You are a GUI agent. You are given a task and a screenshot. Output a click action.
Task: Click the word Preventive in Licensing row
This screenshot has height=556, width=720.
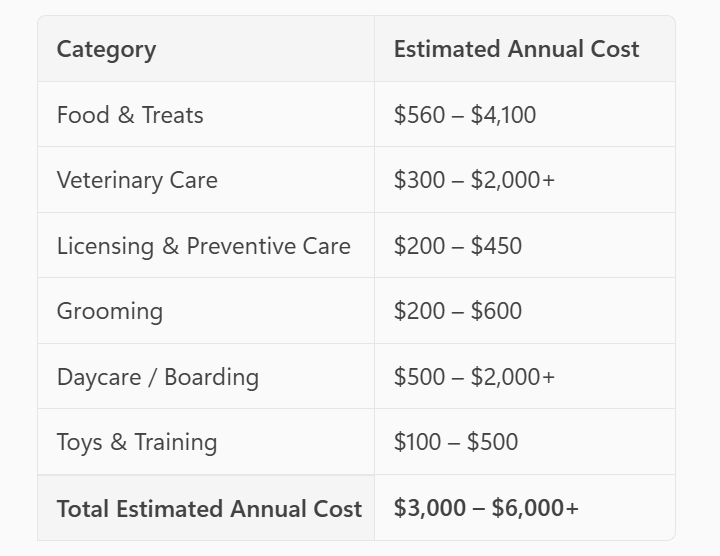pyautogui.click(x=241, y=246)
